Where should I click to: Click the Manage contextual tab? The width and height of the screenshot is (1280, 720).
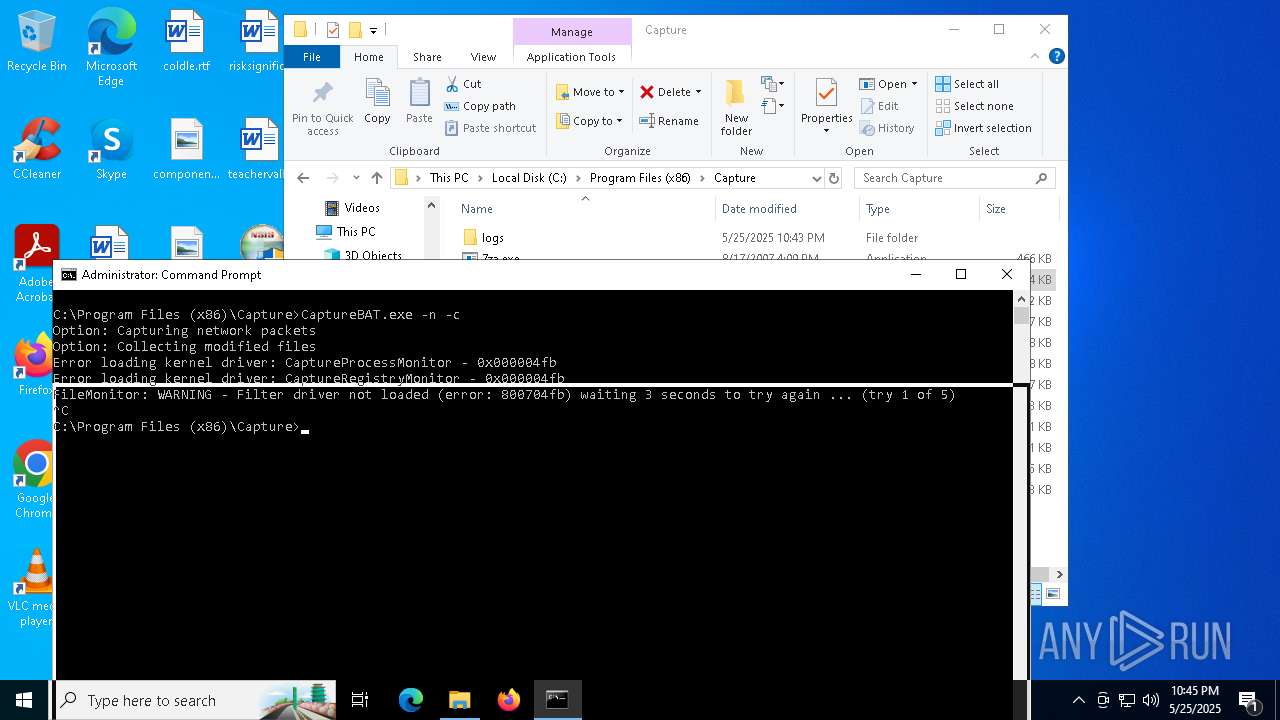572,32
